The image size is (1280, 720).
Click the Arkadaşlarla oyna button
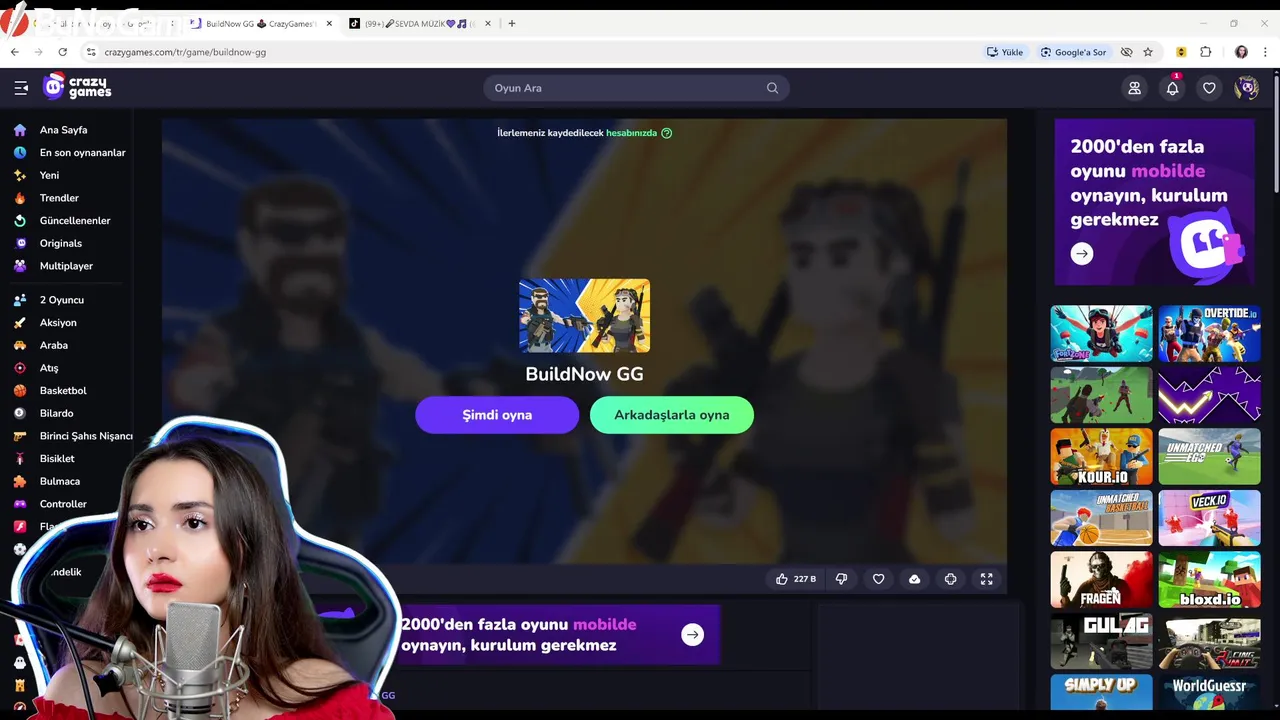pyautogui.click(x=672, y=415)
